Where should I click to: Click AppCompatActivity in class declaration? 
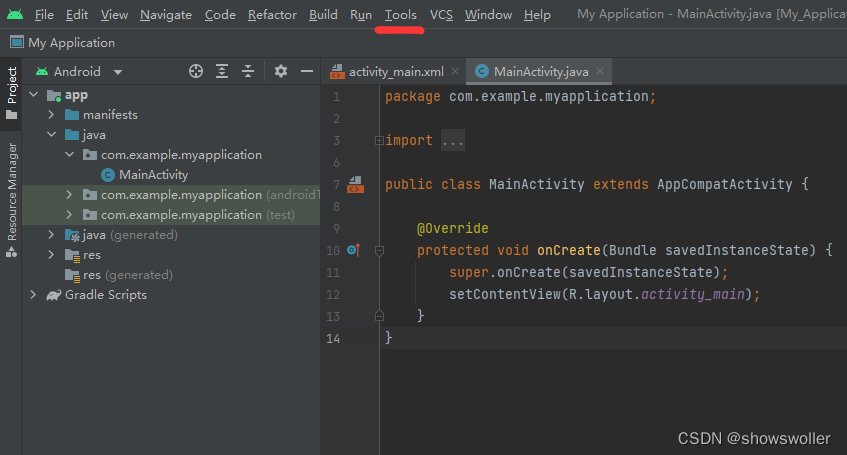(x=724, y=184)
